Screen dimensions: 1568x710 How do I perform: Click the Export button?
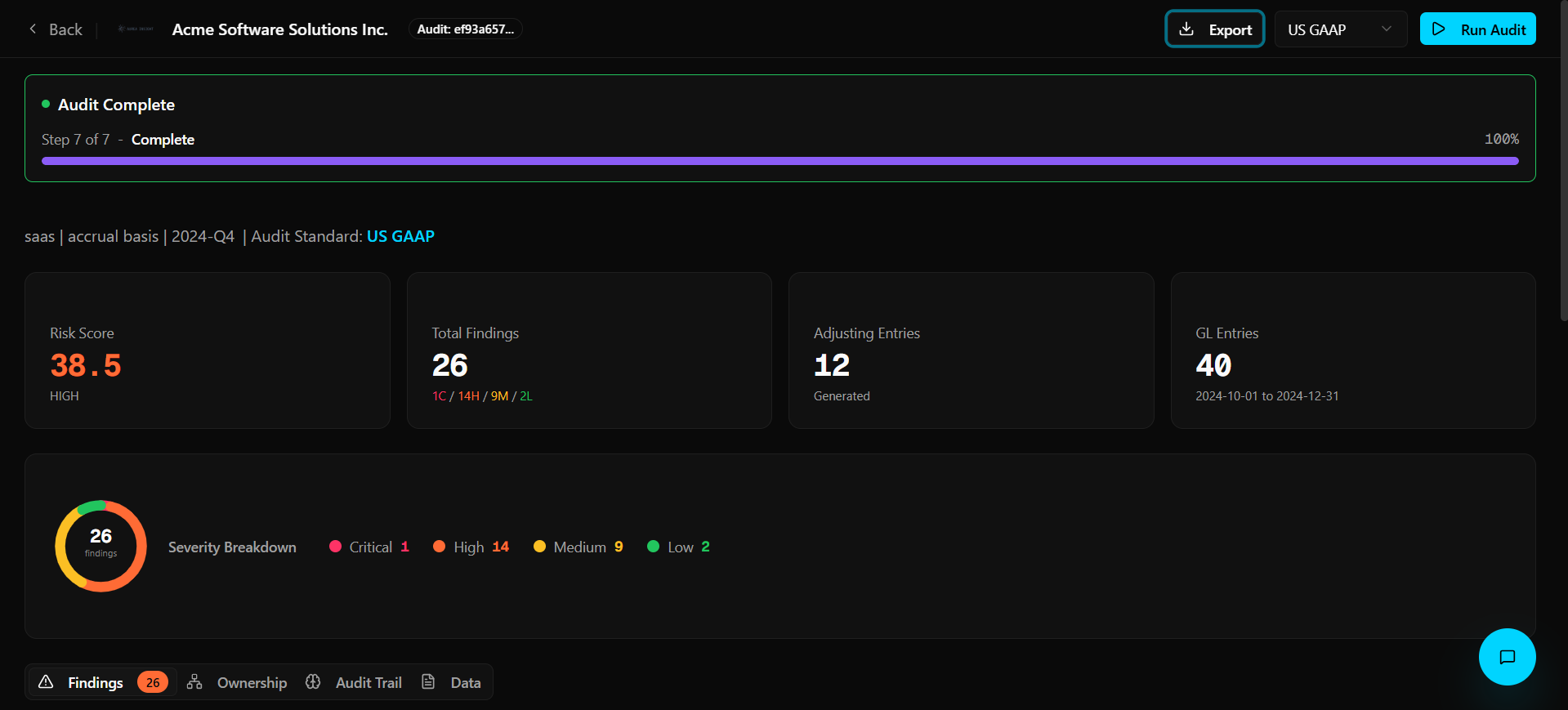coord(1215,29)
